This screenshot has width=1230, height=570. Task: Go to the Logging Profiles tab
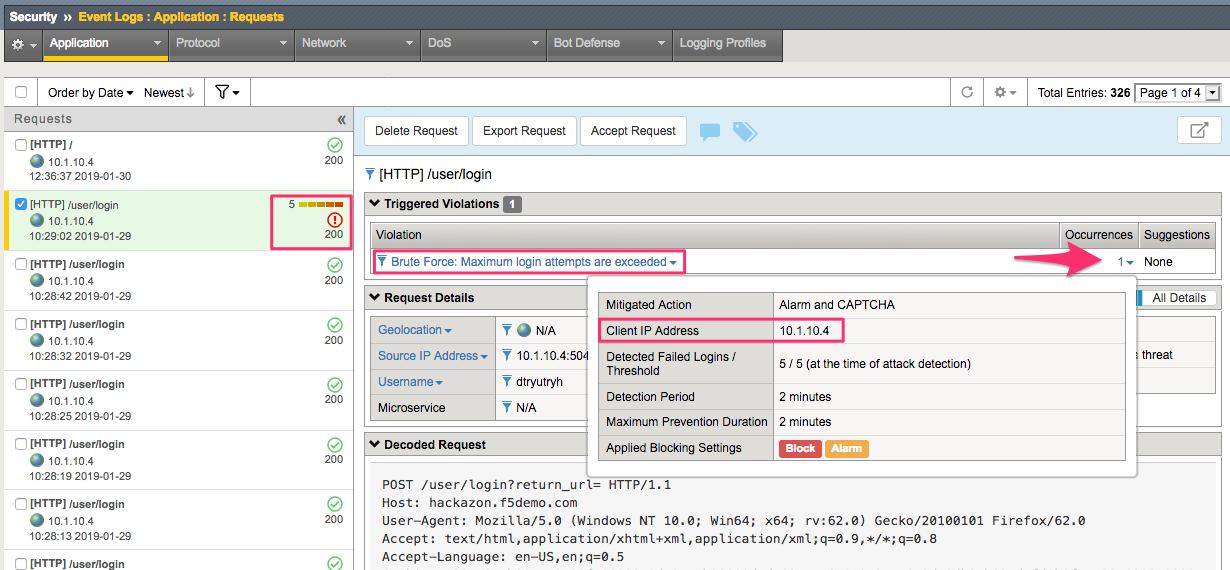pos(727,44)
